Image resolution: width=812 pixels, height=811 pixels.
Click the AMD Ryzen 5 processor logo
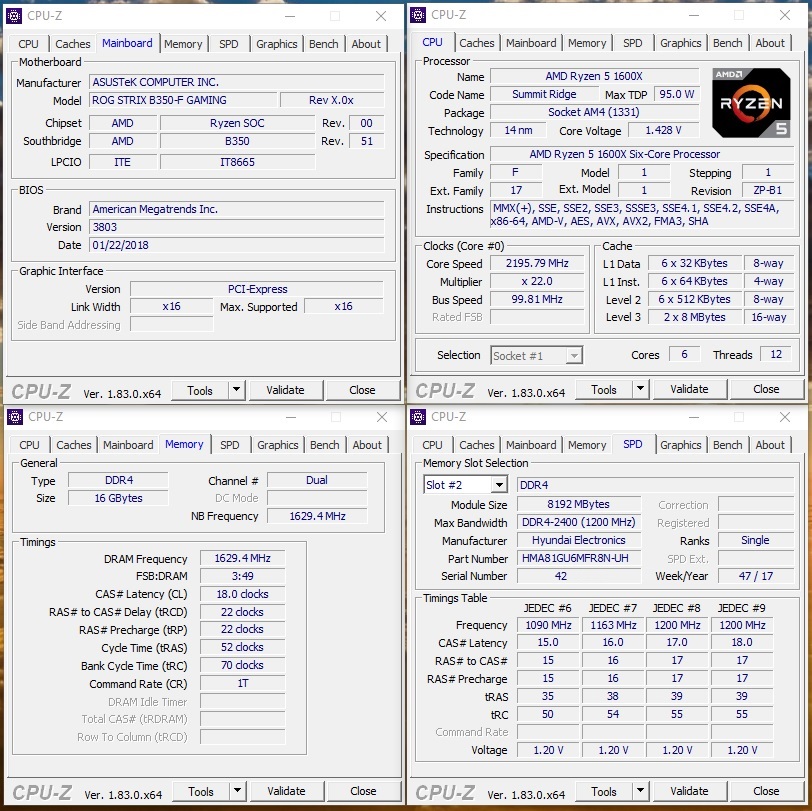[751, 103]
